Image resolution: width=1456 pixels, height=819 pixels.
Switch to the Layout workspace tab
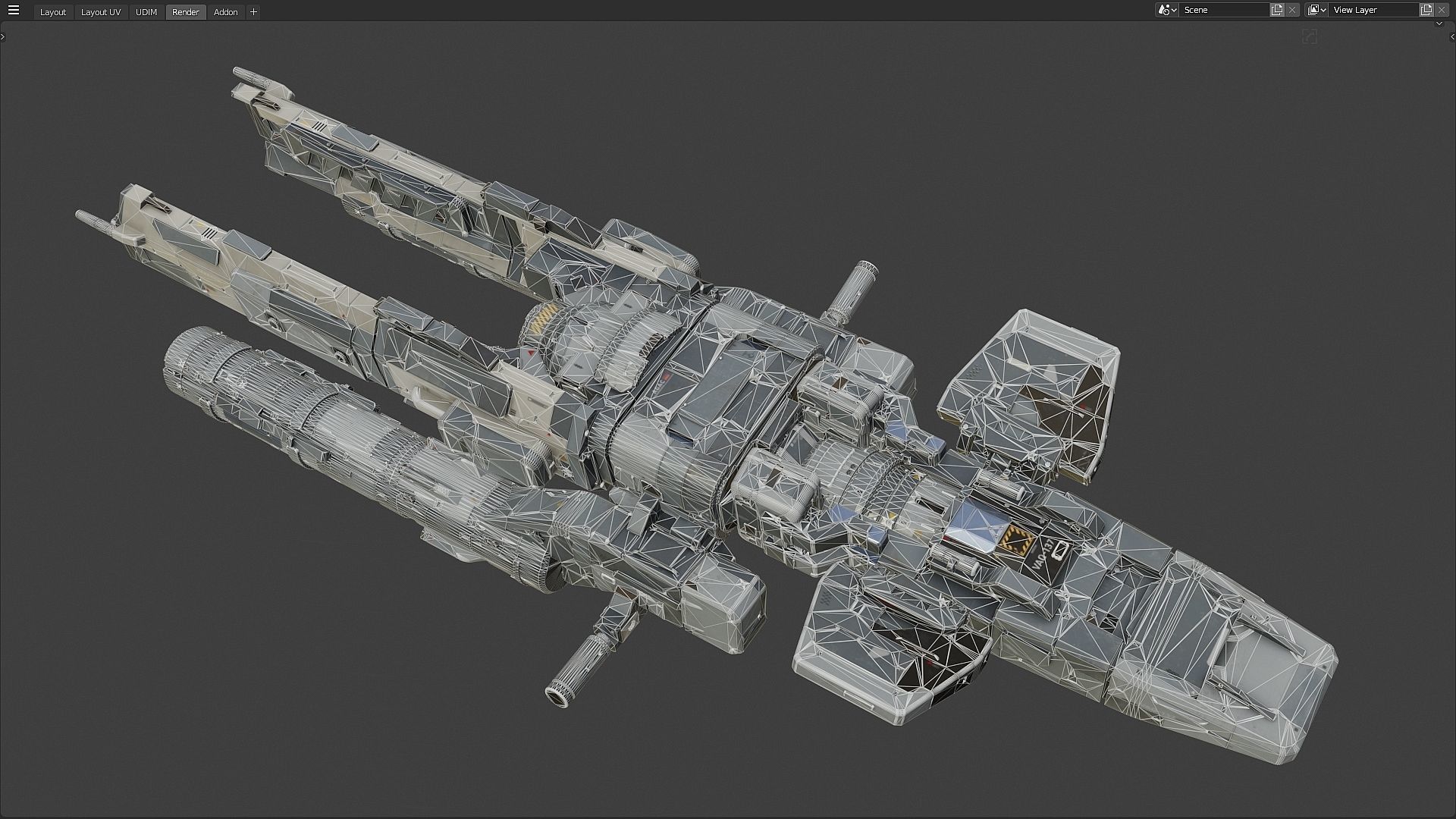coord(53,12)
